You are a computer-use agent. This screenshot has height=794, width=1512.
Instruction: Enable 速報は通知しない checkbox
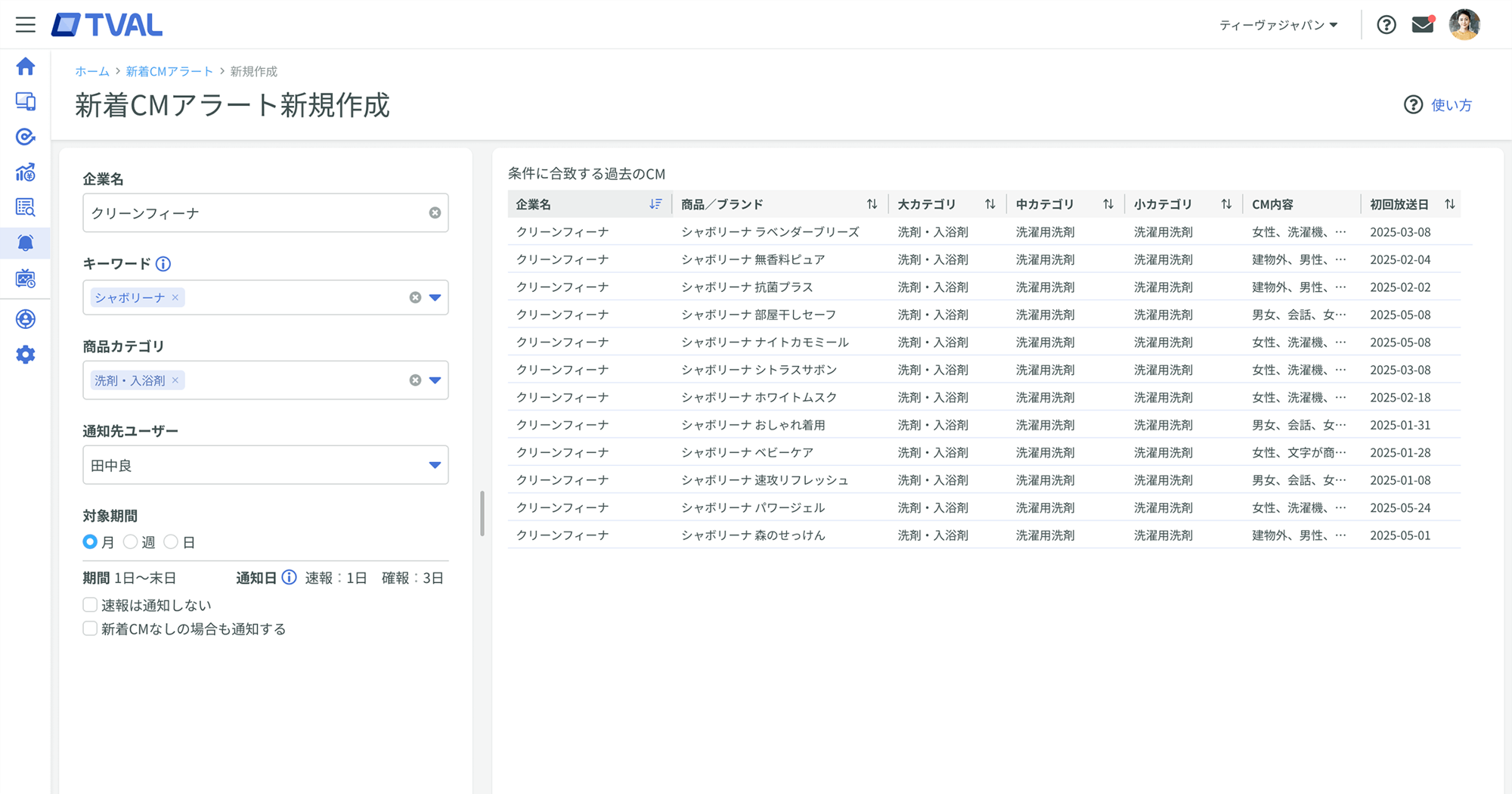90,605
